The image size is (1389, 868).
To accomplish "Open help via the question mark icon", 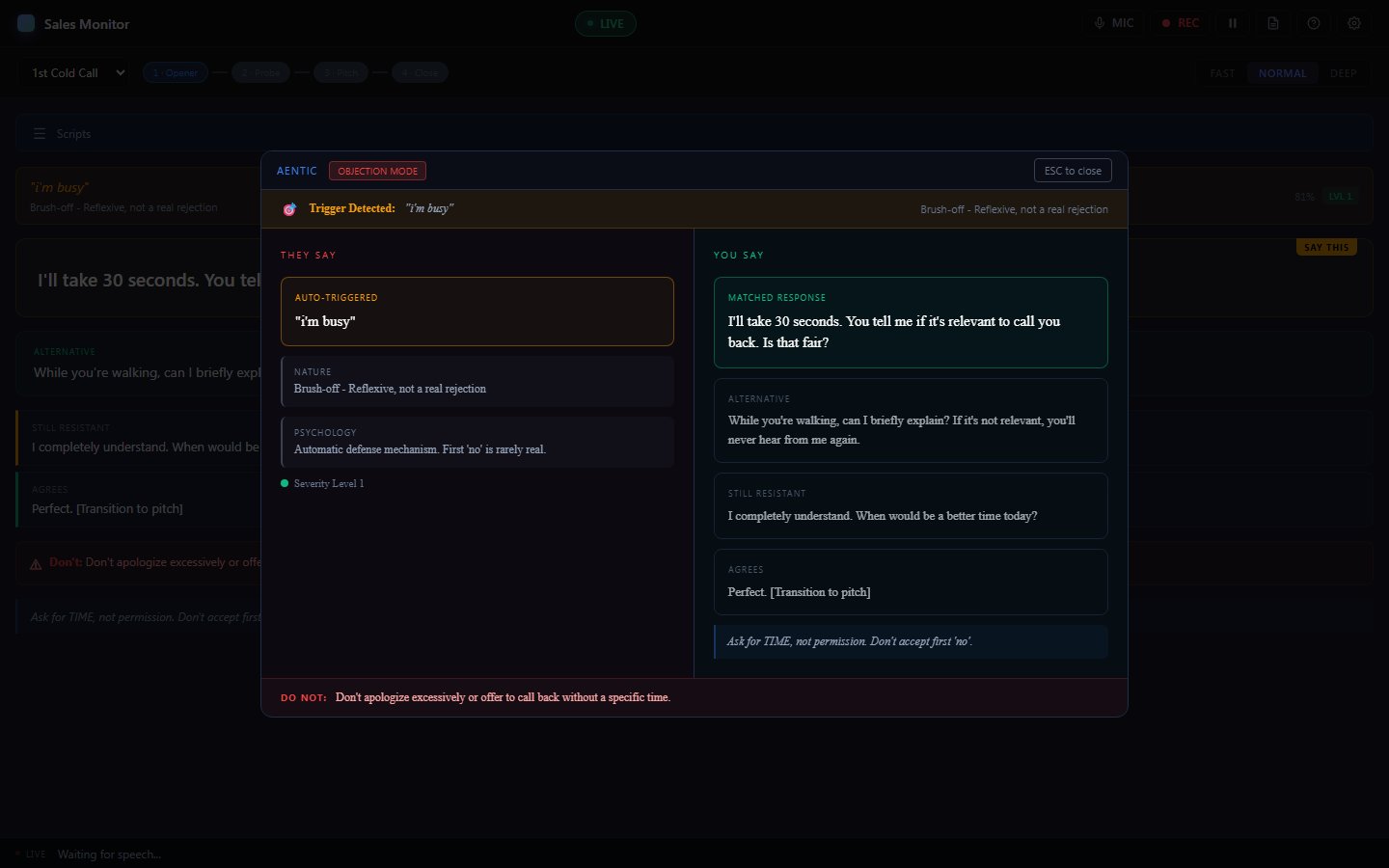I will [1314, 23].
